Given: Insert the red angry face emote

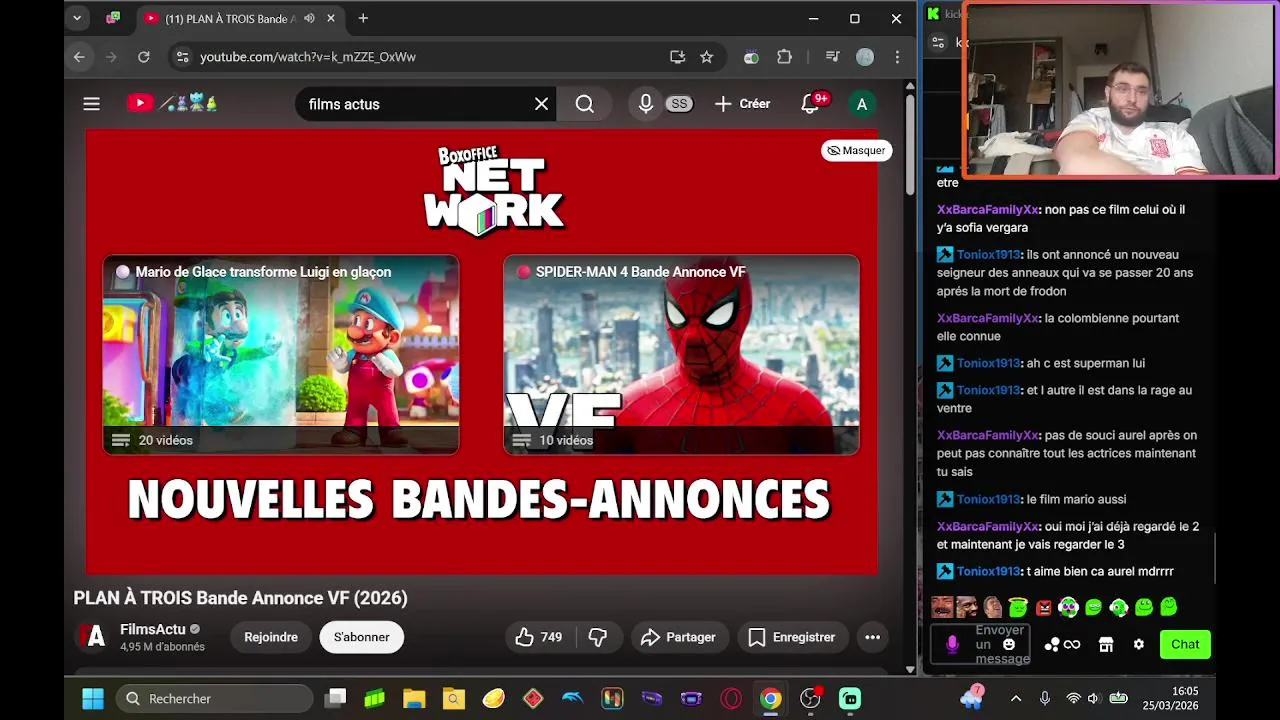Looking at the screenshot, I should (1043, 607).
